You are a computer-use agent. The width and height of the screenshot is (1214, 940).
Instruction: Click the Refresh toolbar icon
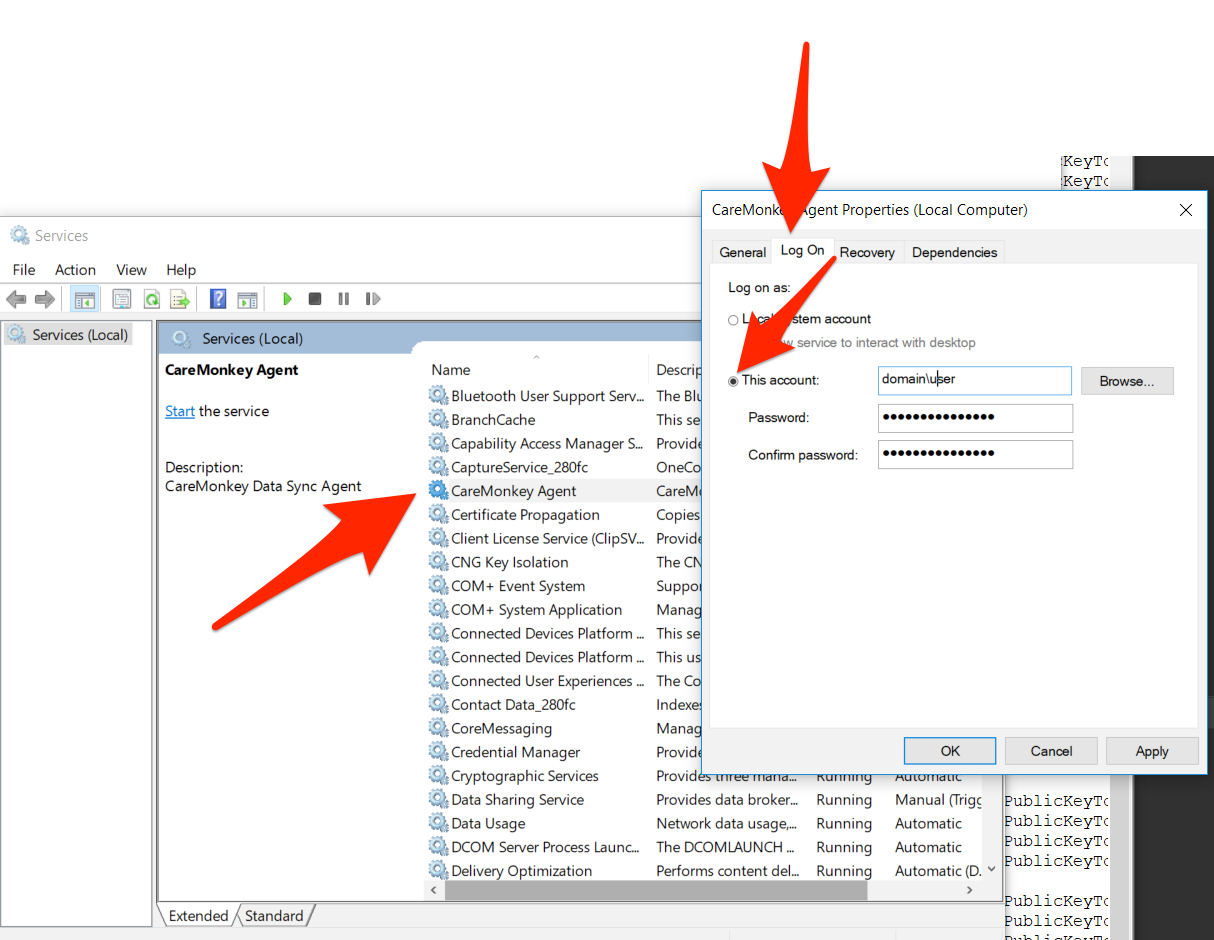coord(151,299)
